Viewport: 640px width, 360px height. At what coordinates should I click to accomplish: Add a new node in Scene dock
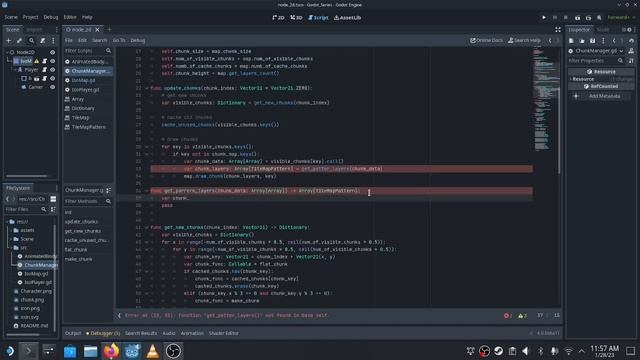coord(9,40)
